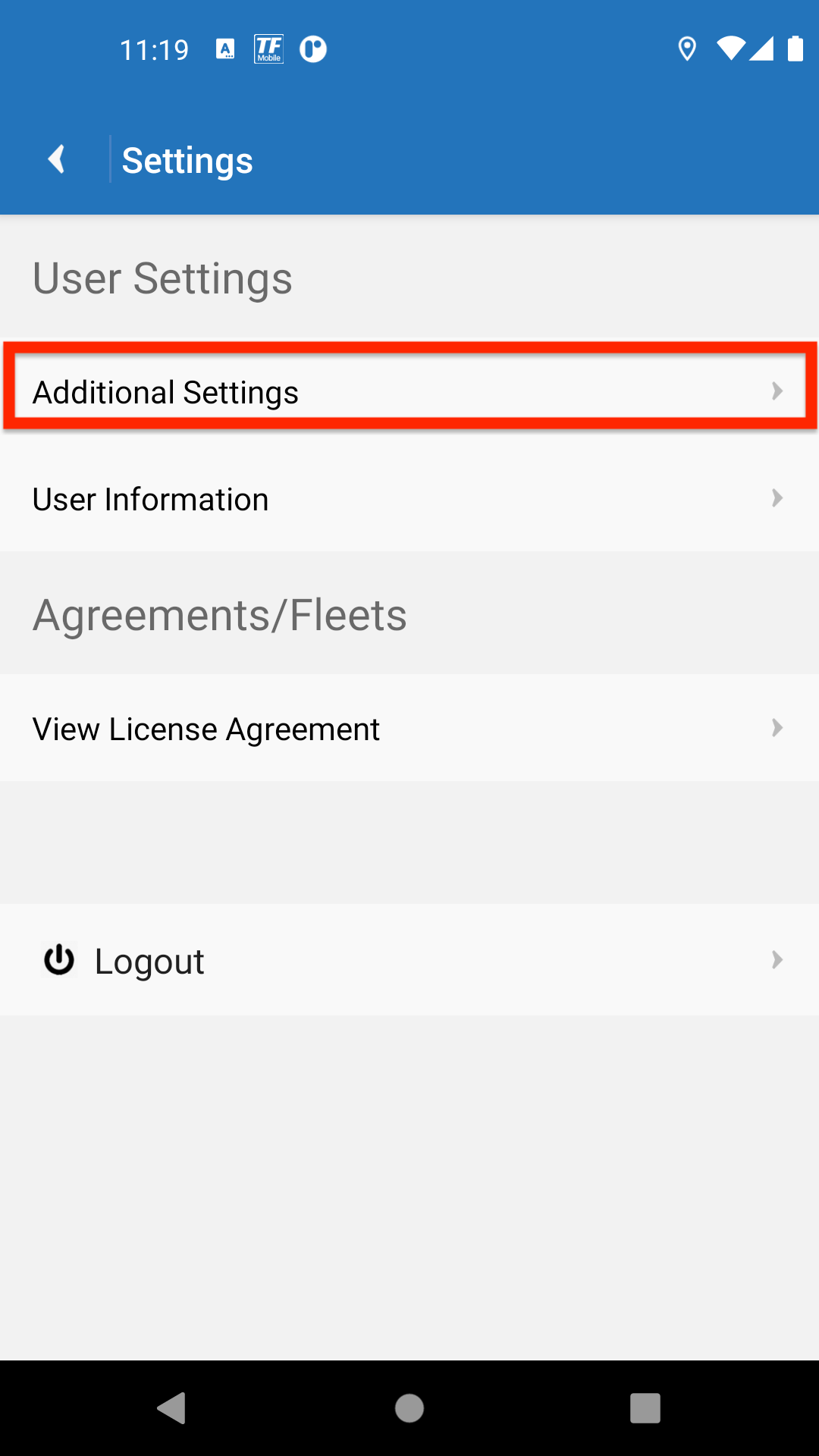Tap the power icon beside Logout

click(59, 960)
